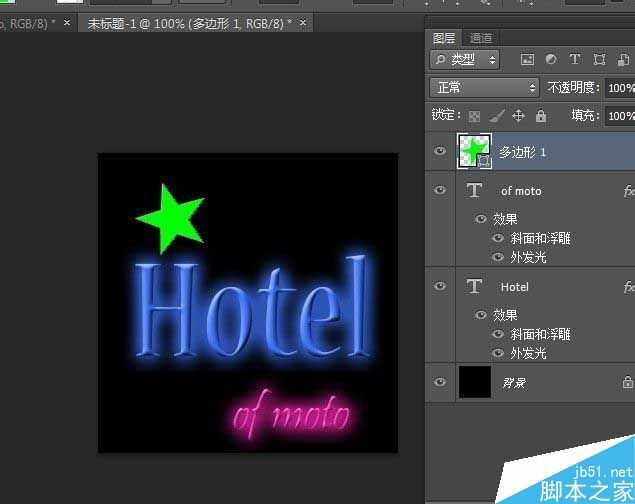Click the adjustment layer filter icon
Viewport: 635px width, 504px height.
point(551,60)
